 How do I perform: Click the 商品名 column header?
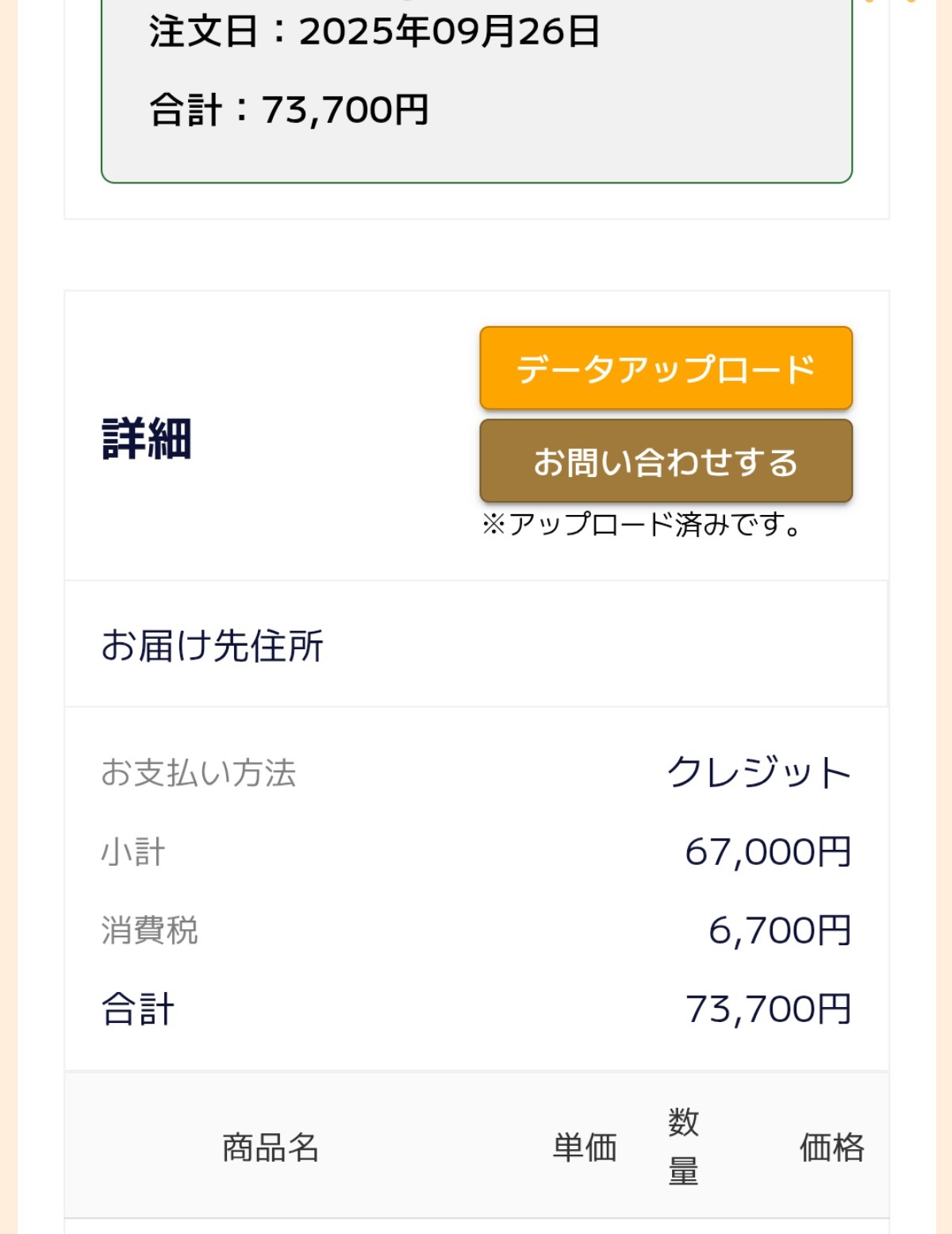[x=270, y=1148]
